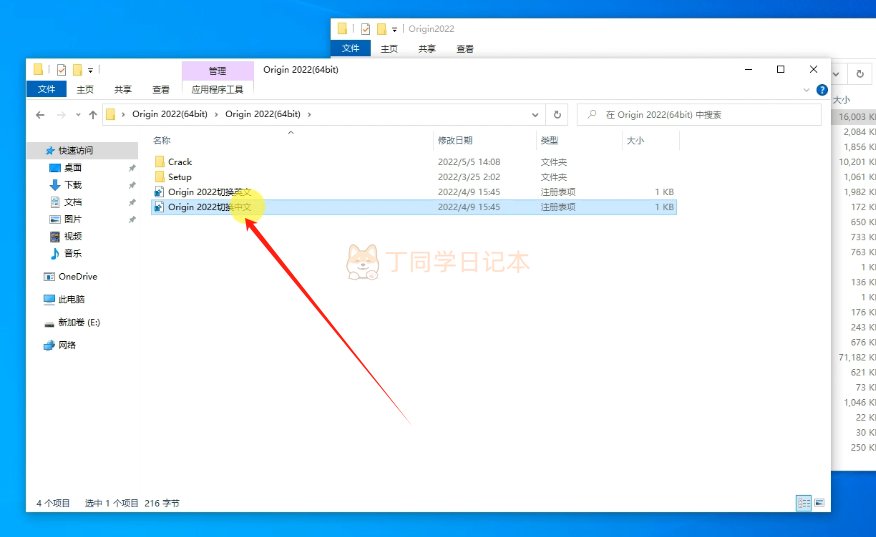
Task: Refresh the Origin 2022(64bit) folder view
Action: 557,115
